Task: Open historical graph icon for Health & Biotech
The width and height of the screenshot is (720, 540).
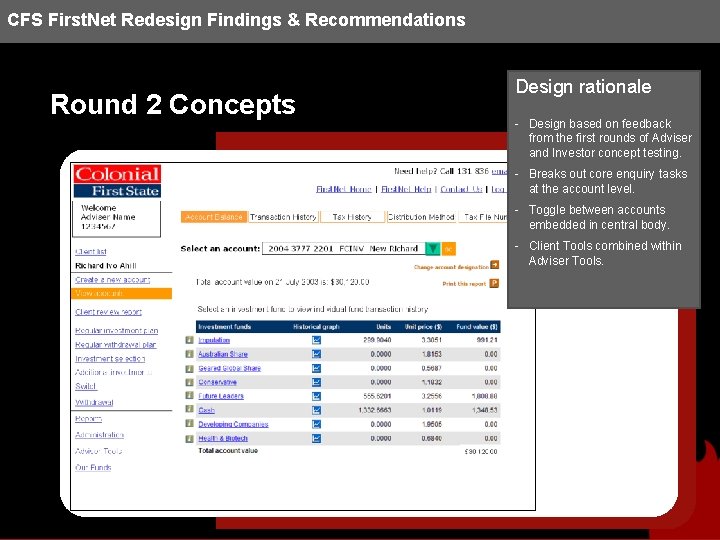Action: point(316,439)
